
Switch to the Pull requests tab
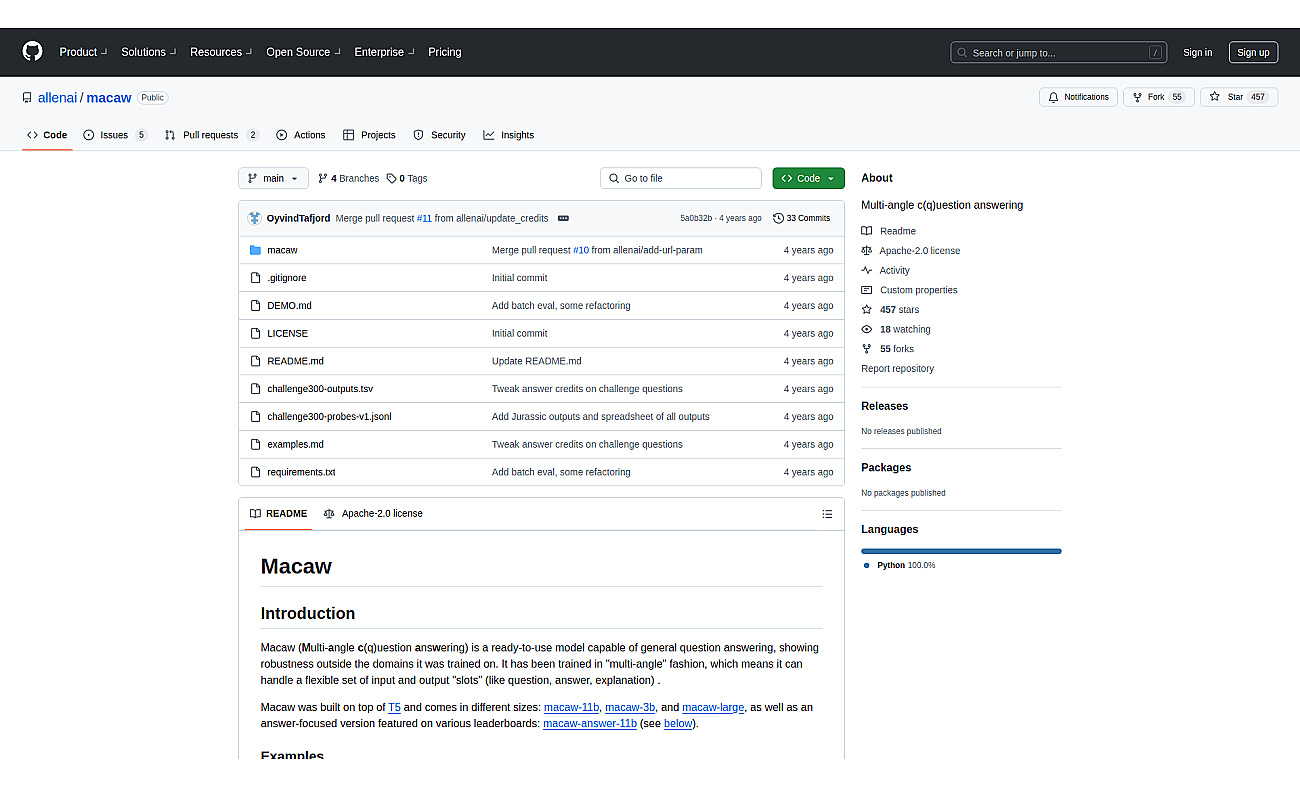(x=212, y=135)
